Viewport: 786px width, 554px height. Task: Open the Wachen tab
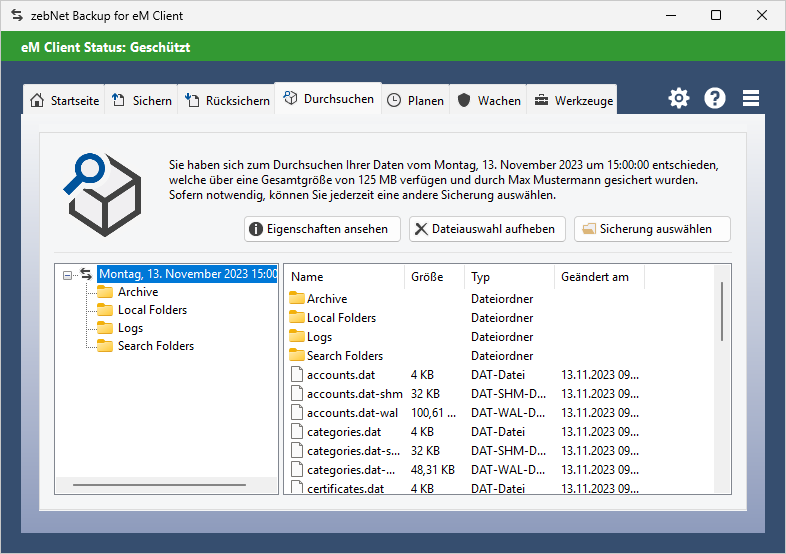click(x=489, y=100)
